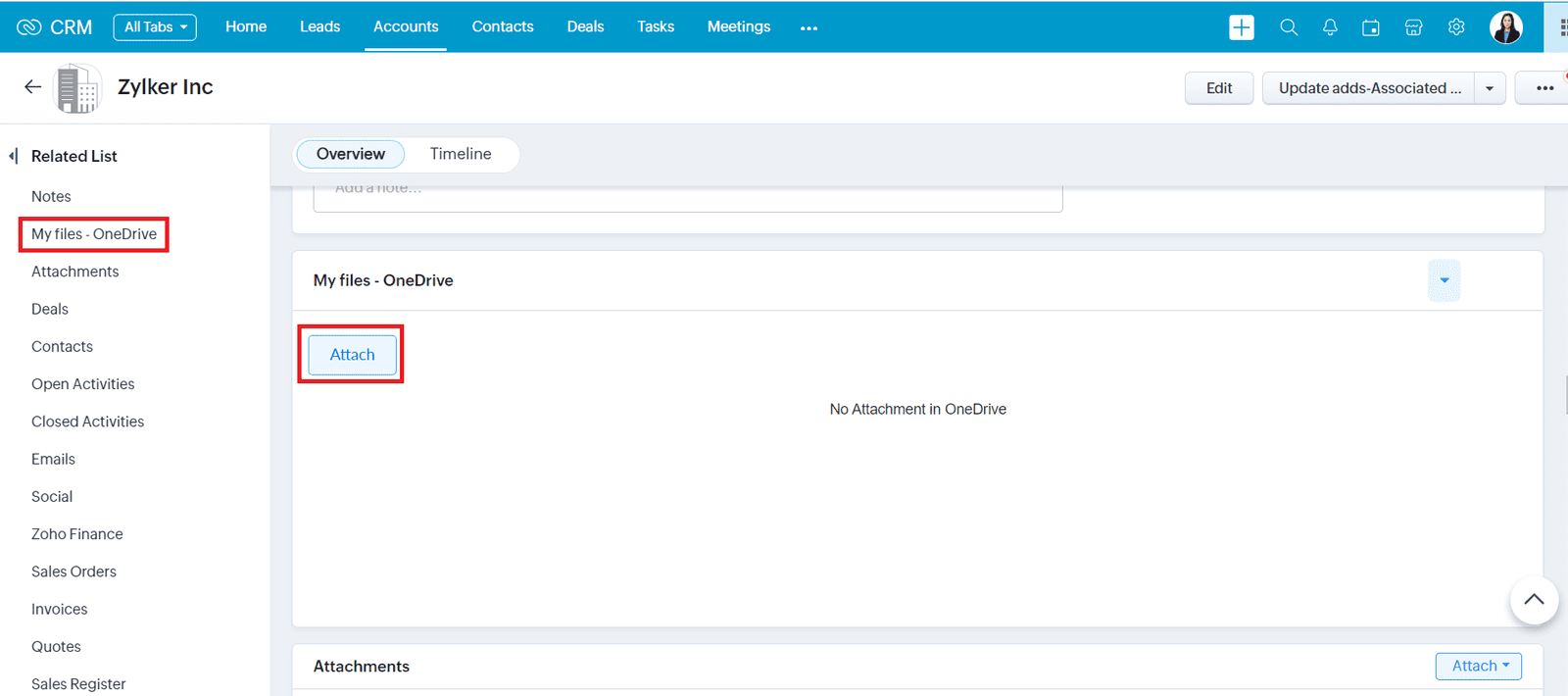The image size is (1568, 696).
Task: Click the Attachments section title
Action: point(362,667)
